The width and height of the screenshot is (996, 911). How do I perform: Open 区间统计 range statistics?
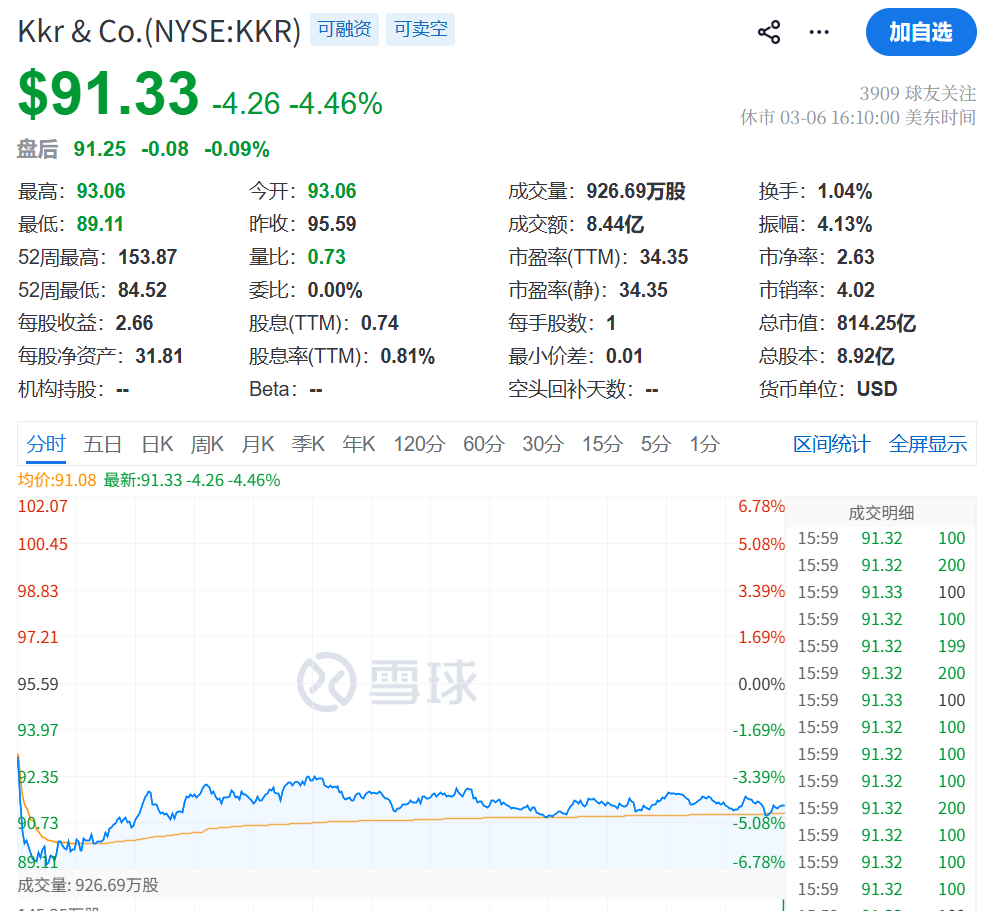point(831,444)
